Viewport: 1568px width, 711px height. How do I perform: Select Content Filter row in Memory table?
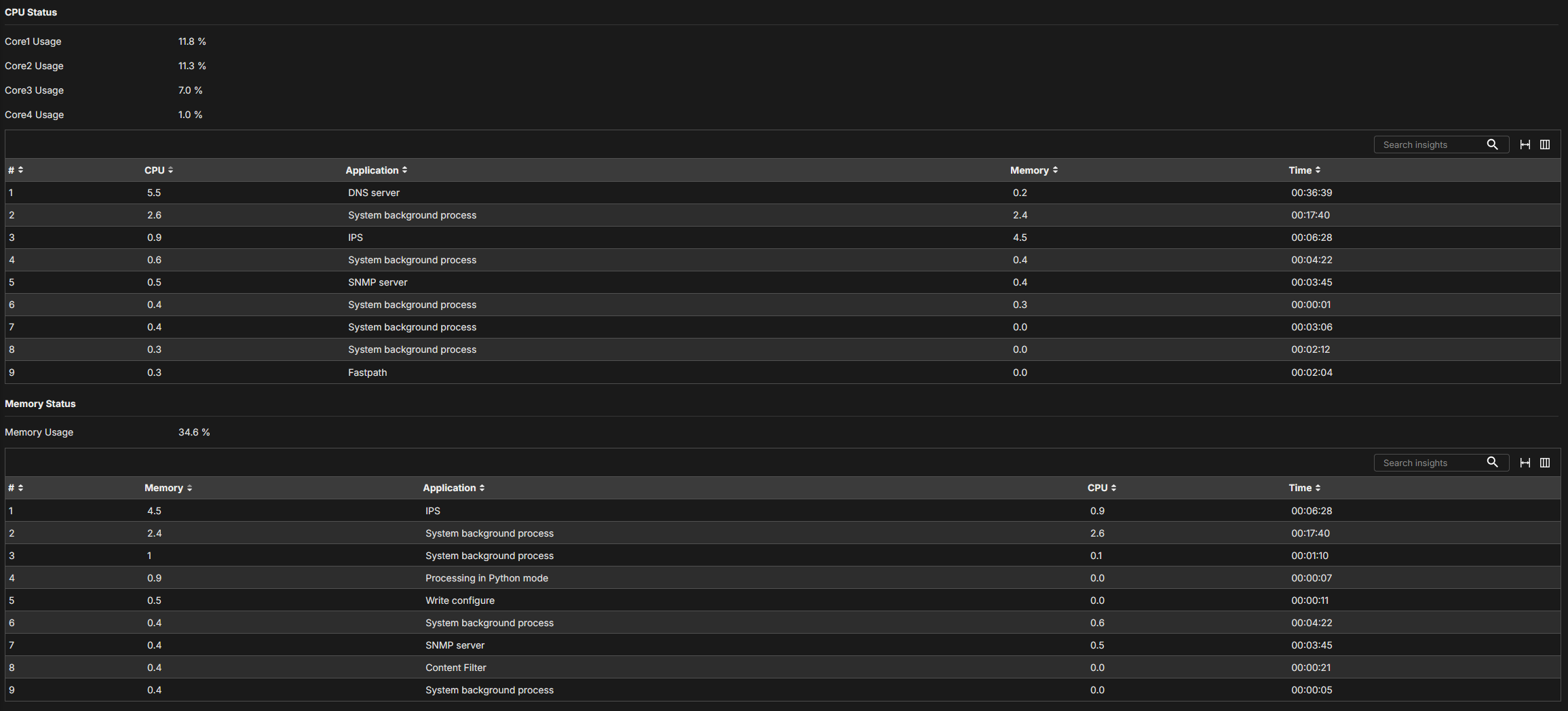coord(782,668)
